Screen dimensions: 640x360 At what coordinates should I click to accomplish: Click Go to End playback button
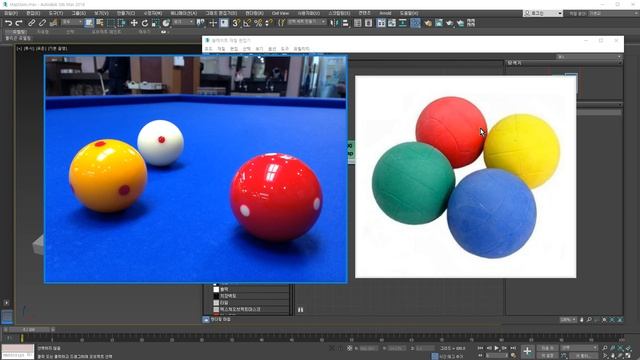click(513, 348)
